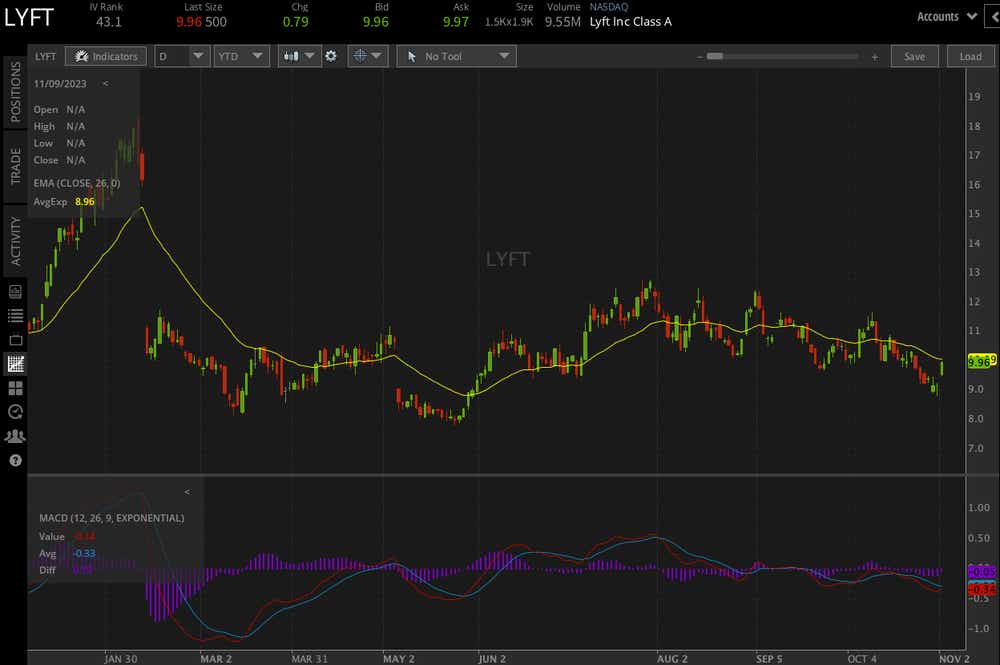
Task: Open the clock history icon in sidebar
Action: point(15,412)
